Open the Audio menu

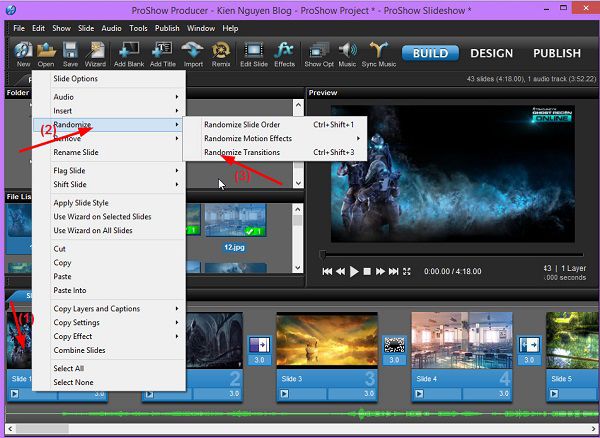coord(111,28)
